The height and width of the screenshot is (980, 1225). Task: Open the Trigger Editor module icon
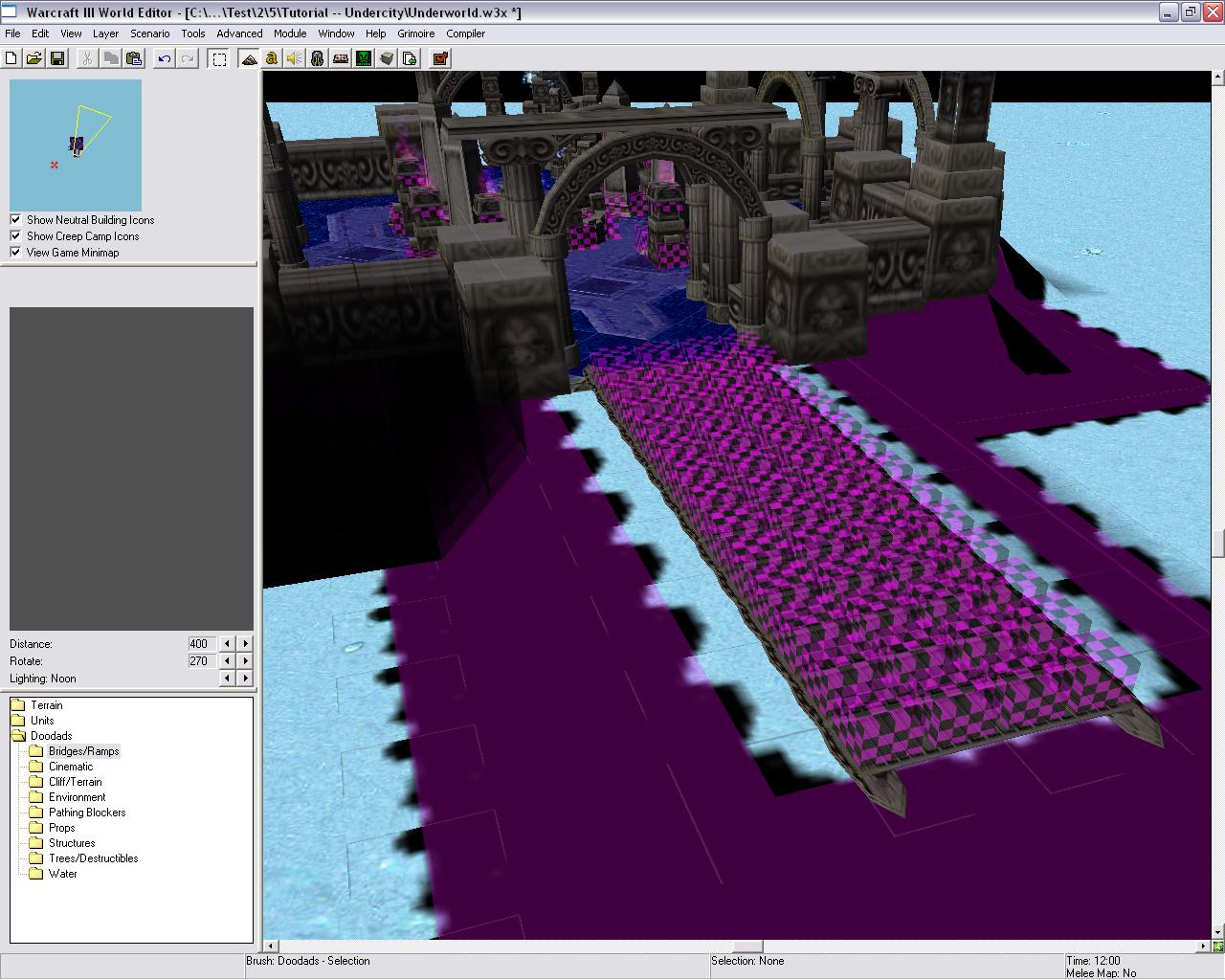(x=272, y=58)
